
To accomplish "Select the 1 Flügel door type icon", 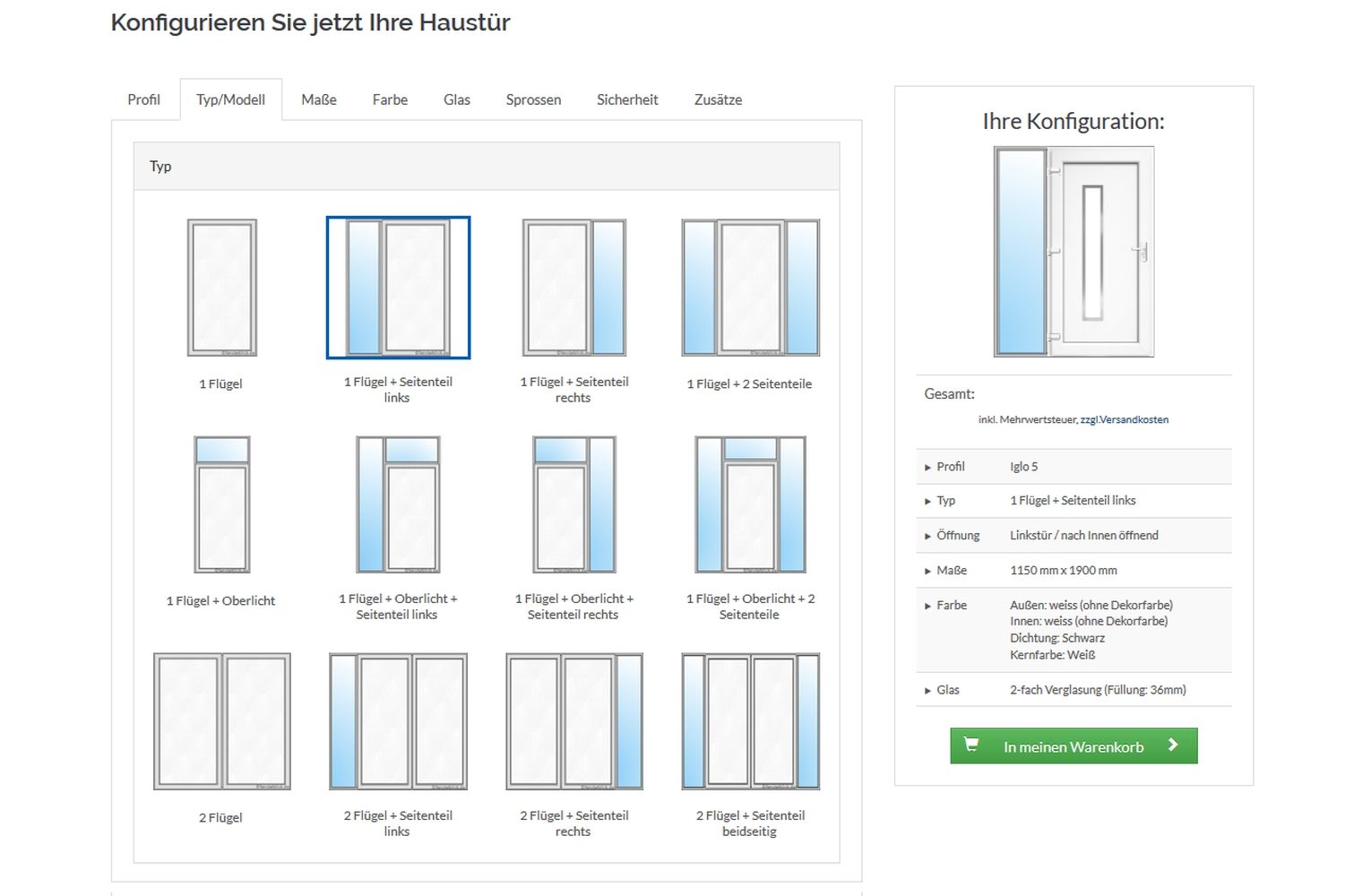I will (x=221, y=288).
